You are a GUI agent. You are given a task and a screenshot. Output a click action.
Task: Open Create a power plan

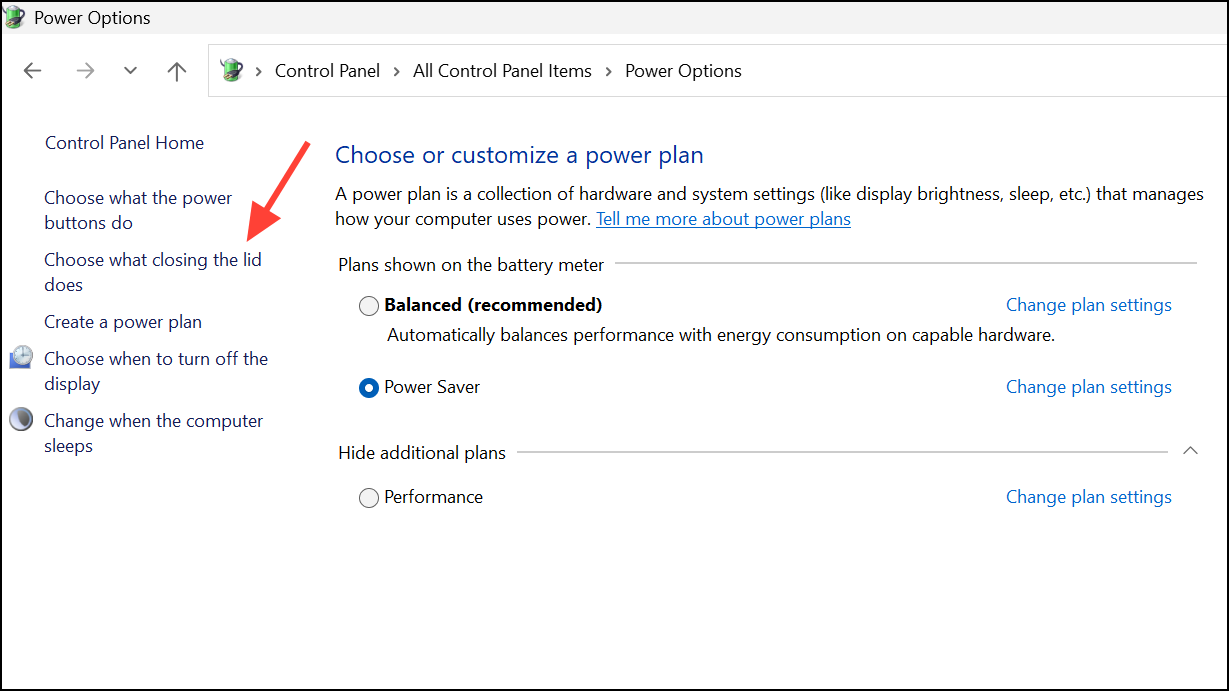click(x=122, y=321)
